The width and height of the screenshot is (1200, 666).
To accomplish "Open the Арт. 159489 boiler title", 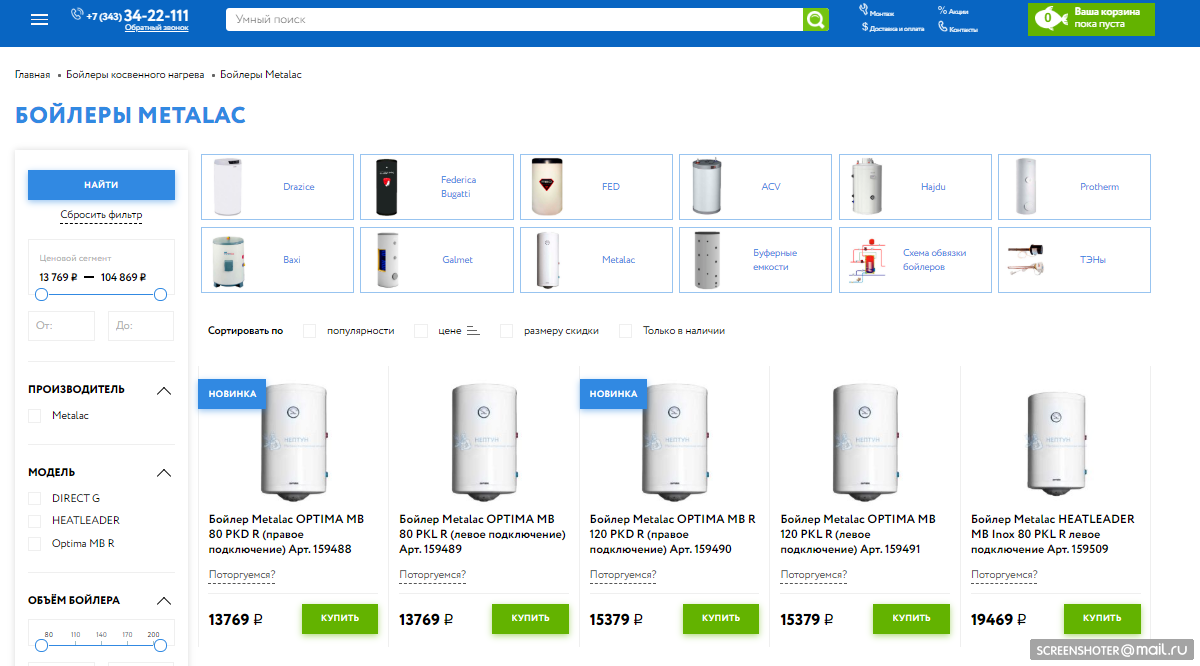I will (482, 534).
